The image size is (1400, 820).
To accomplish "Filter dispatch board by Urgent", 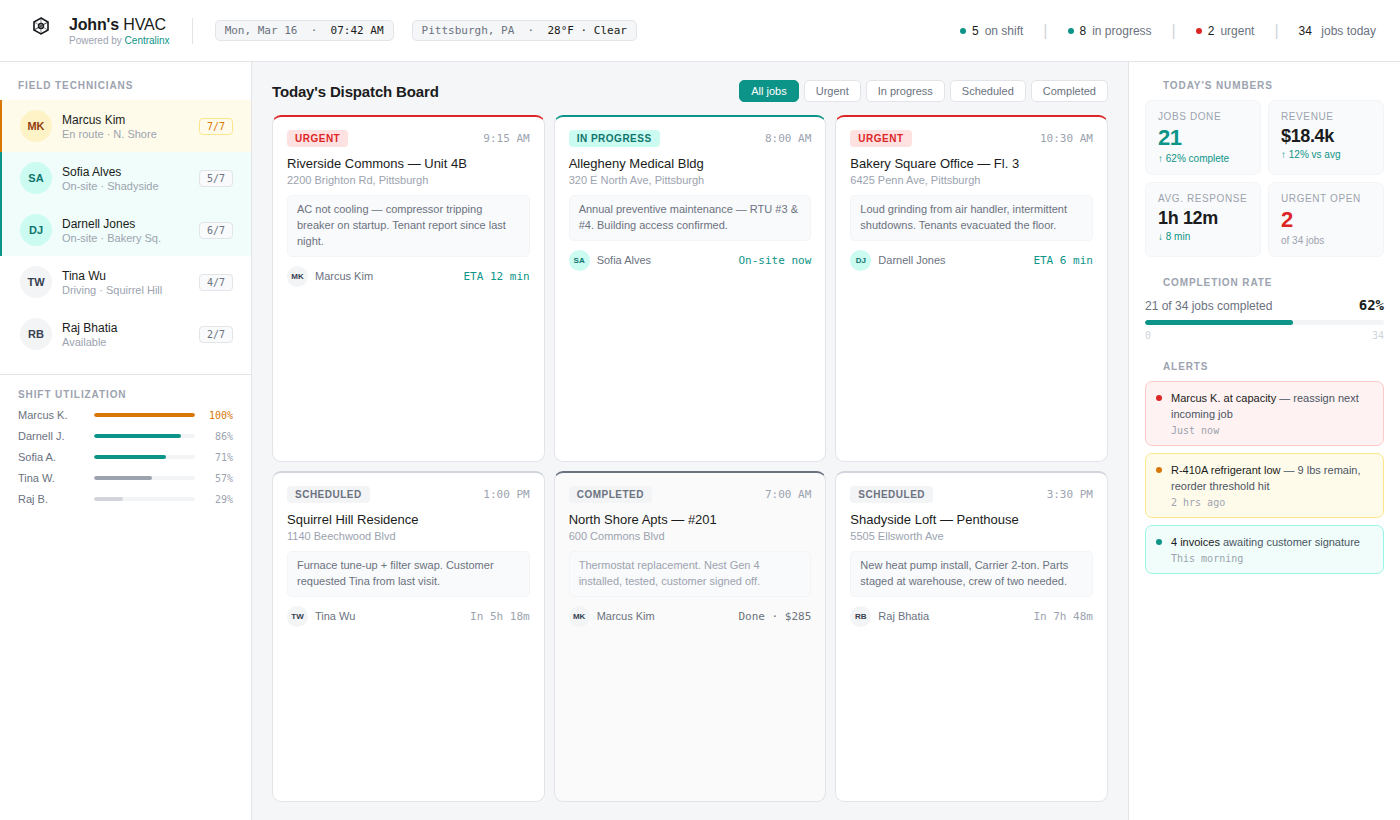I will click(832, 91).
